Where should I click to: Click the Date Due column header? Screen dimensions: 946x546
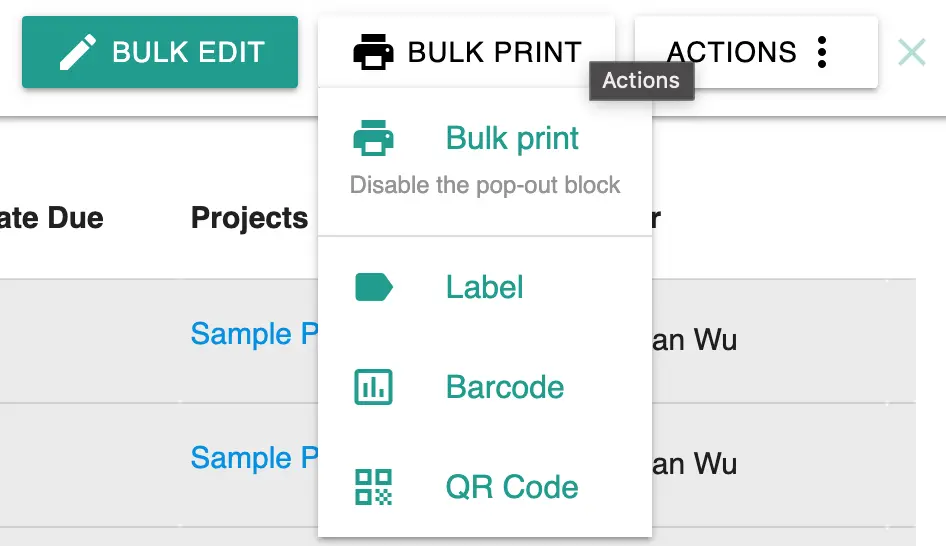(x=51, y=217)
